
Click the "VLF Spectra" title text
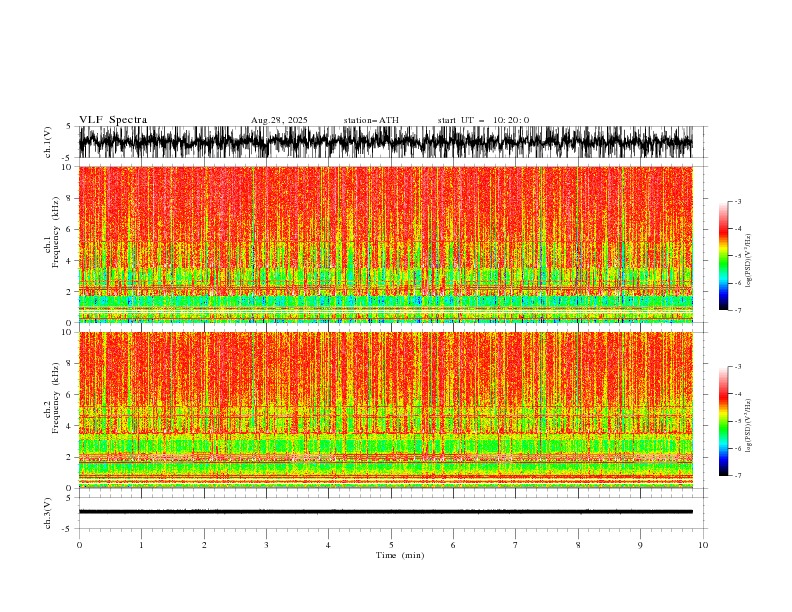(x=113, y=120)
